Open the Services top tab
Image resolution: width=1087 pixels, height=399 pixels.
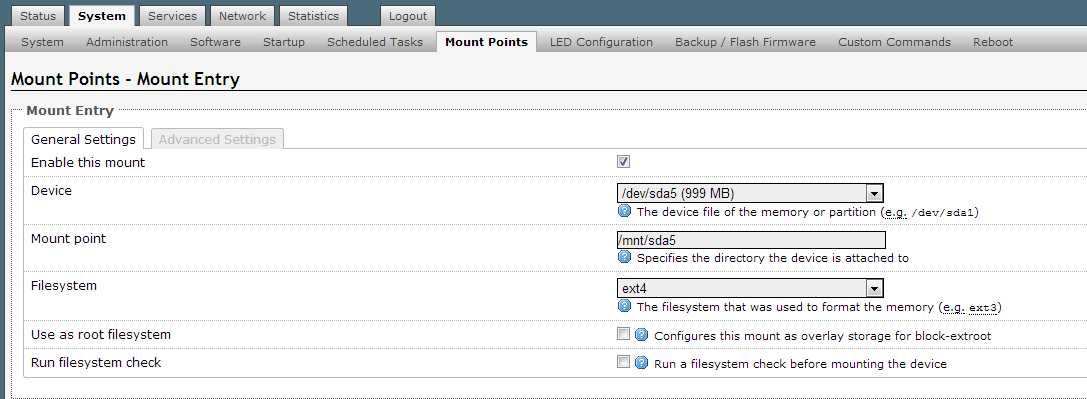point(172,16)
